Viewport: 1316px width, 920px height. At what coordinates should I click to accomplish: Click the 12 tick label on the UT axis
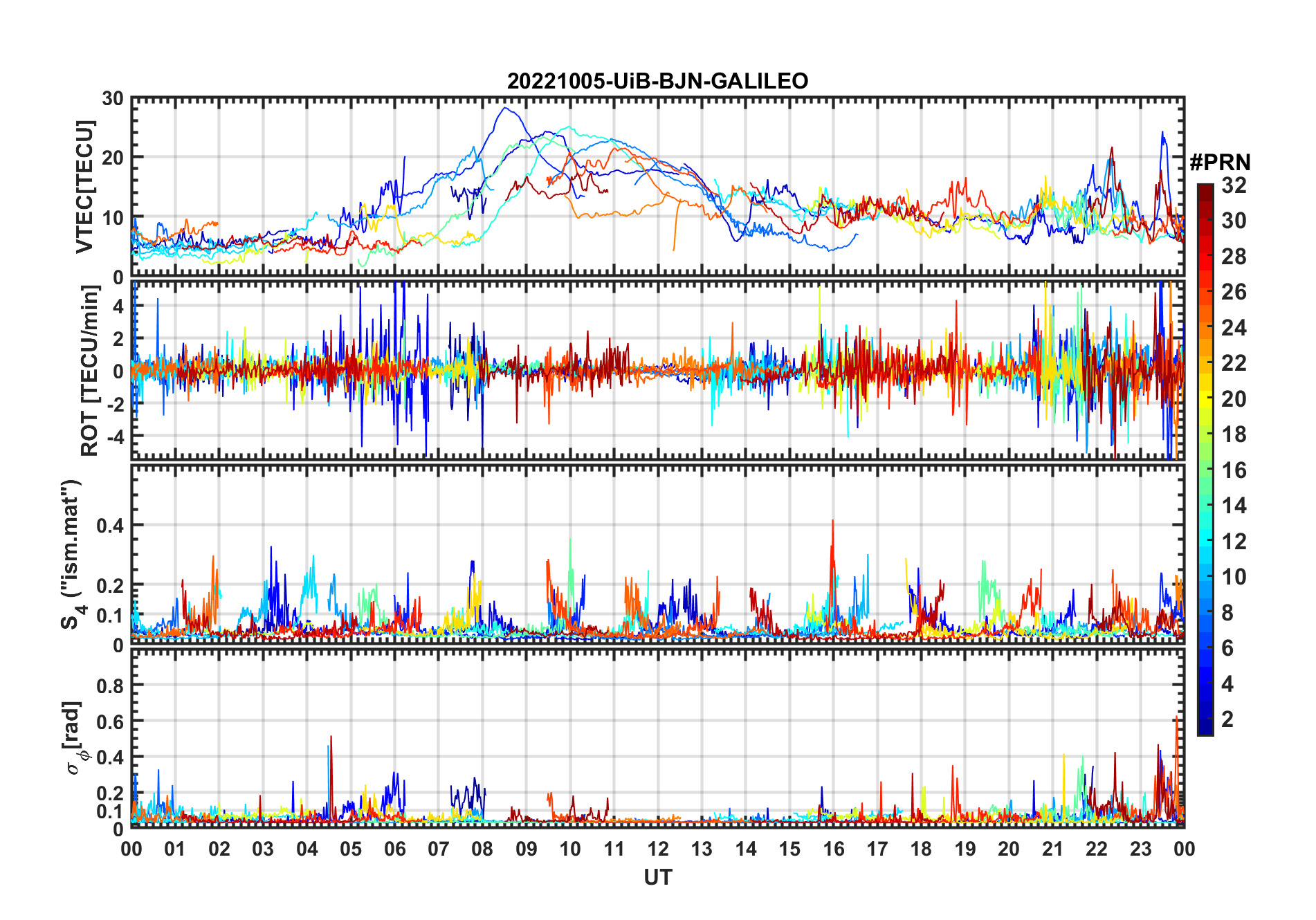click(657, 849)
